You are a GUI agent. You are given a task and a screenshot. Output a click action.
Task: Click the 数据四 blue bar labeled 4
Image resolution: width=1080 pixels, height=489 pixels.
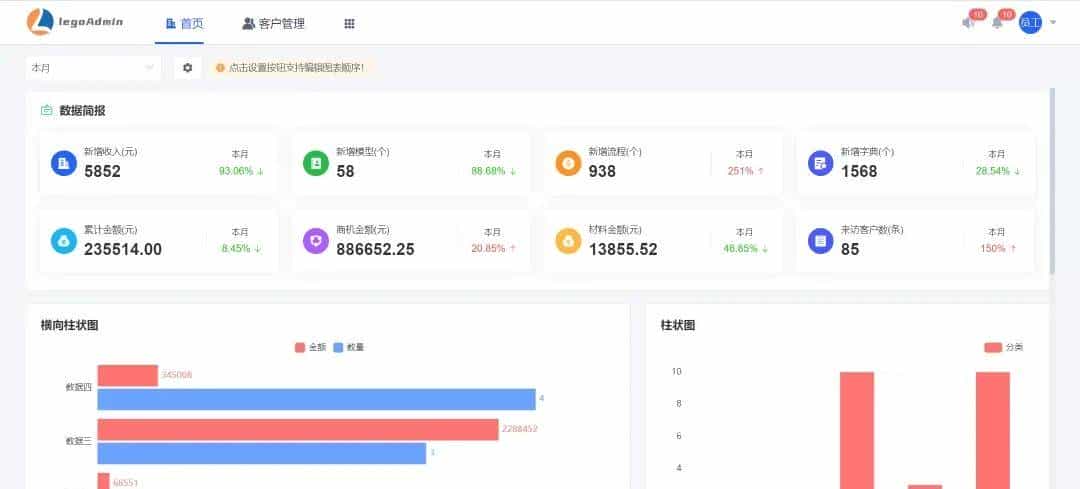pos(316,399)
